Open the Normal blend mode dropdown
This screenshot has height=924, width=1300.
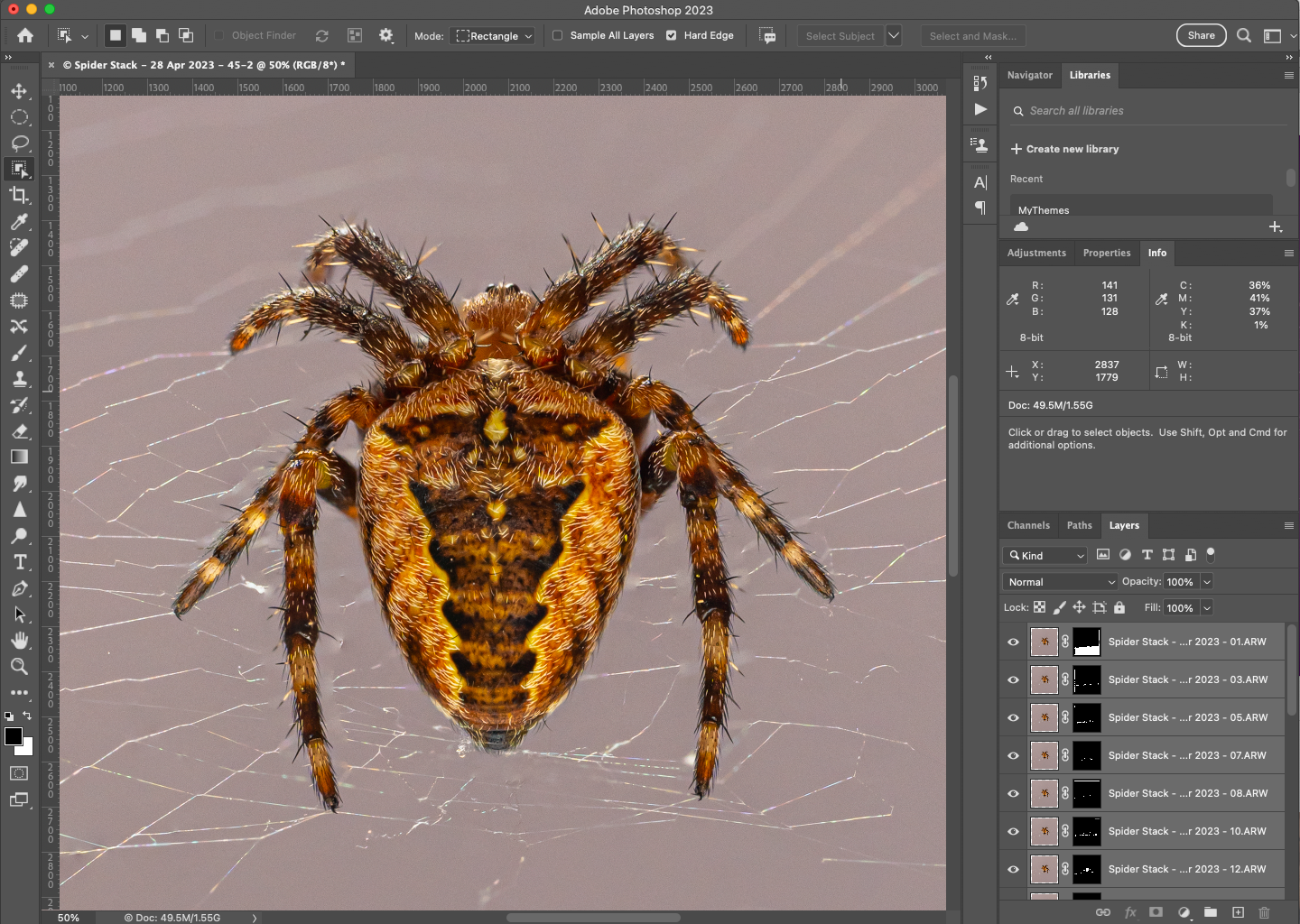point(1060,582)
